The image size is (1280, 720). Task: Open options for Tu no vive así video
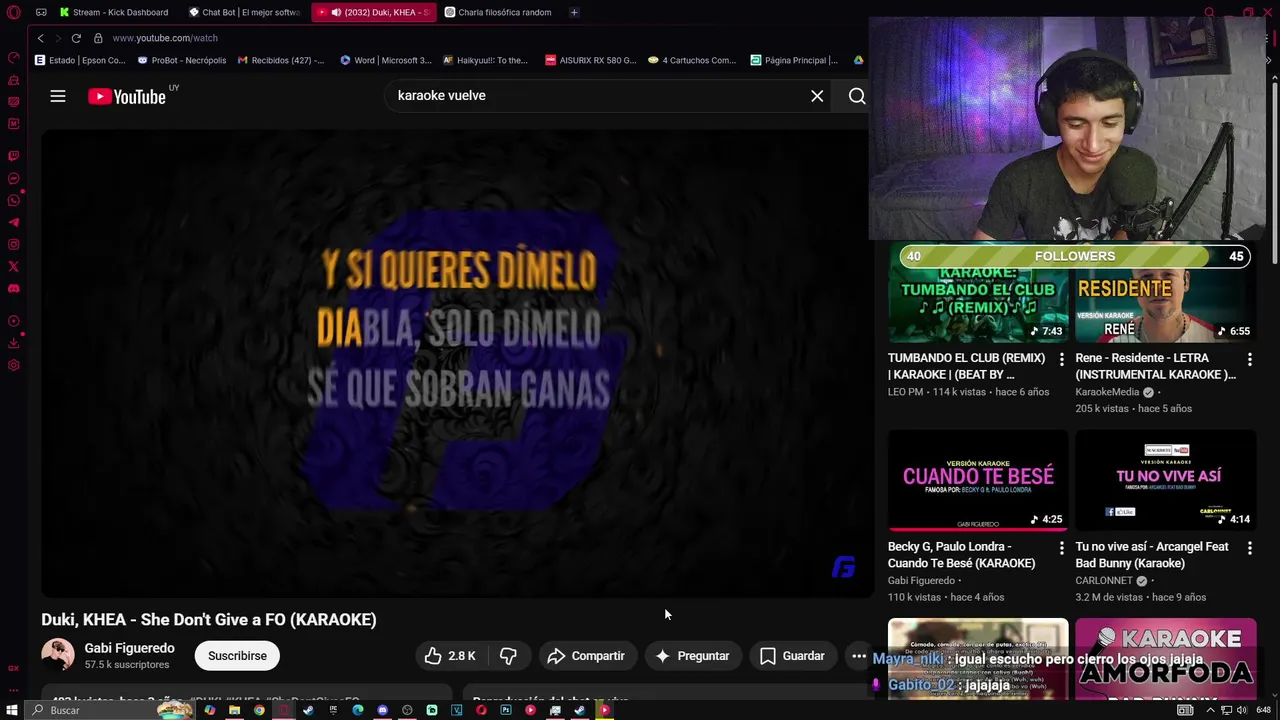[1249, 548]
